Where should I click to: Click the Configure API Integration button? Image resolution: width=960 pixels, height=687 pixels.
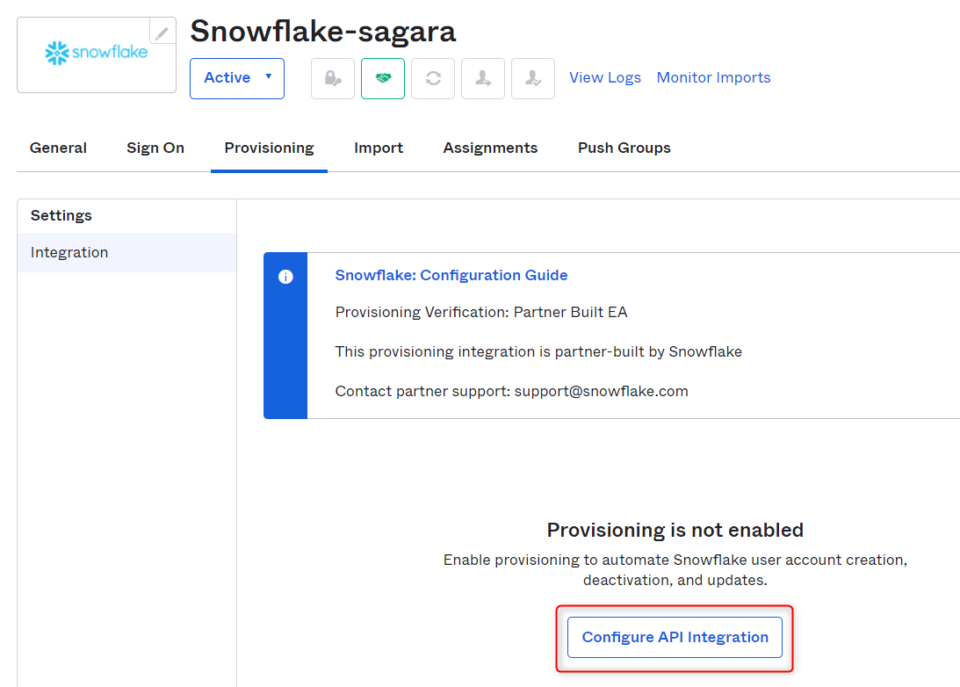pyautogui.click(x=674, y=637)
